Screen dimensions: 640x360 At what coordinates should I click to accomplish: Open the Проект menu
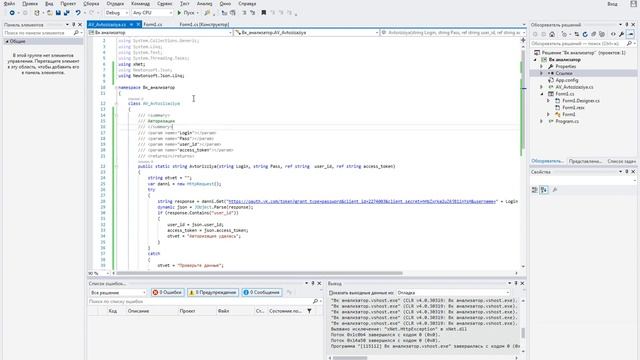pyautogui.click(x=68, y=4)
